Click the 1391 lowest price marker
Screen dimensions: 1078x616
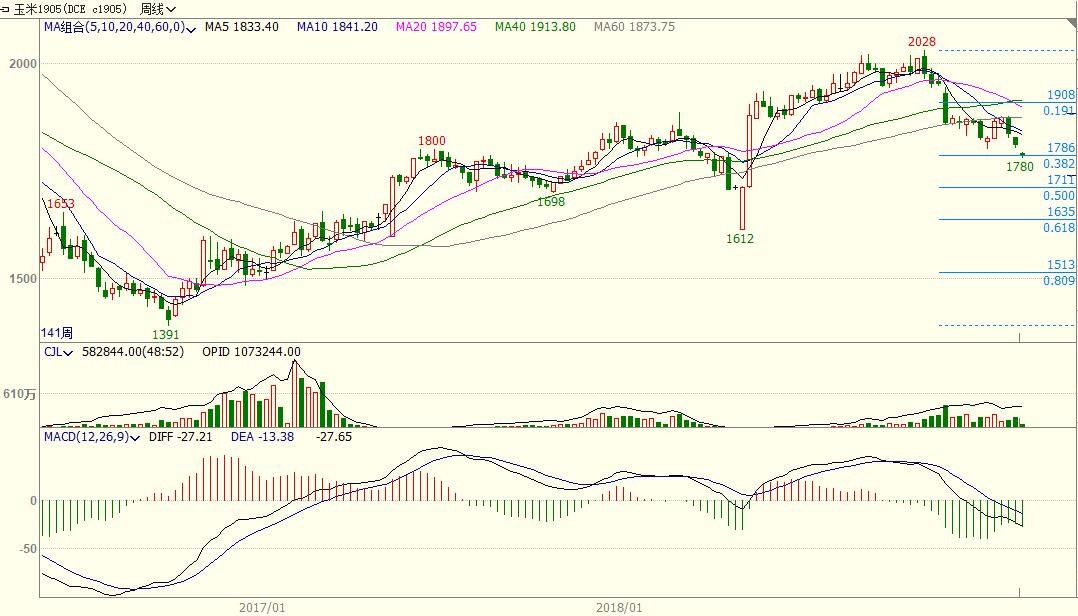166,334
